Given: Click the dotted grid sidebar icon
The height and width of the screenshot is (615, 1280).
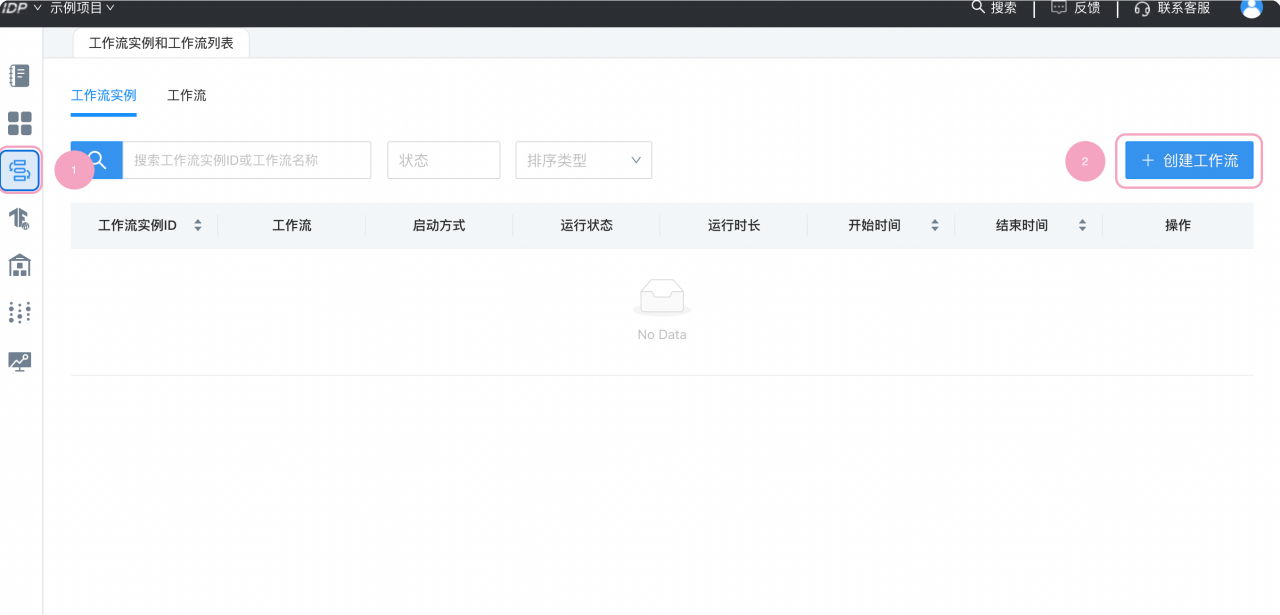Looking at the screenshot, I should point(20,312).
